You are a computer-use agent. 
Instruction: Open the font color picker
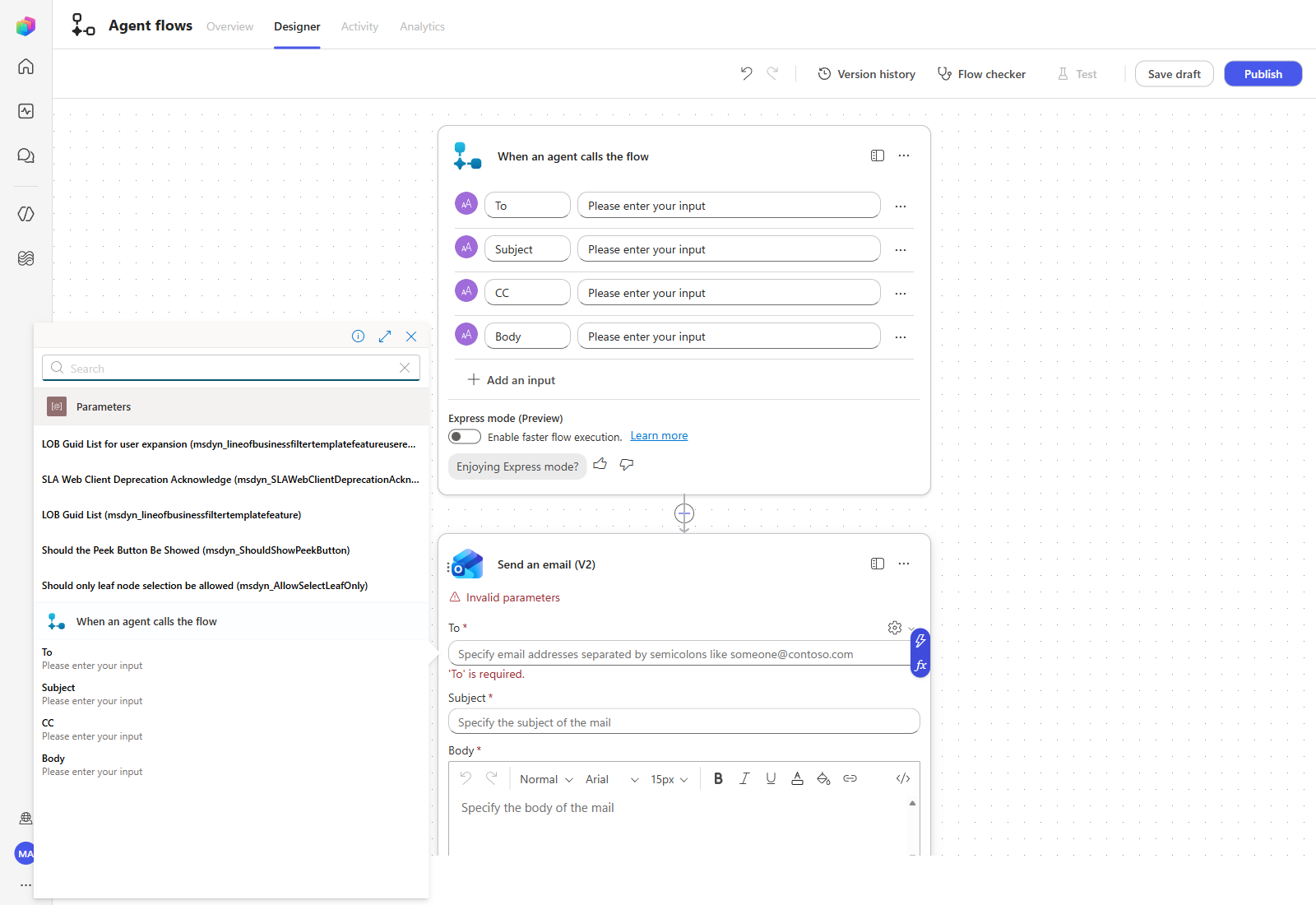(x=797, y=778)
